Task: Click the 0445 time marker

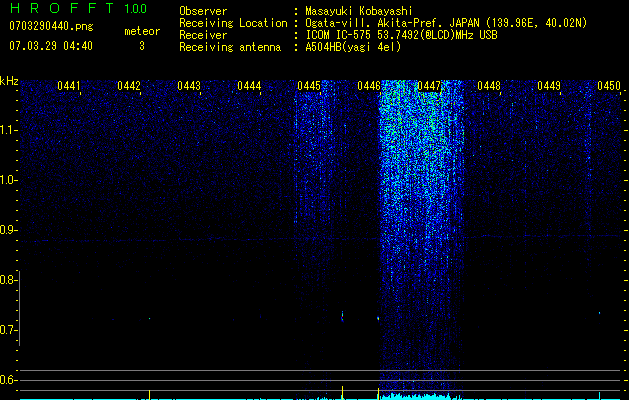Action: pyautogui.click(x=309, y=86)
